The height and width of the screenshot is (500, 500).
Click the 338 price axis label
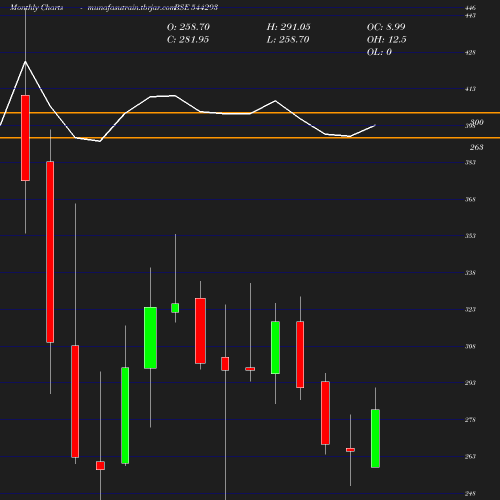coord(470,273)
